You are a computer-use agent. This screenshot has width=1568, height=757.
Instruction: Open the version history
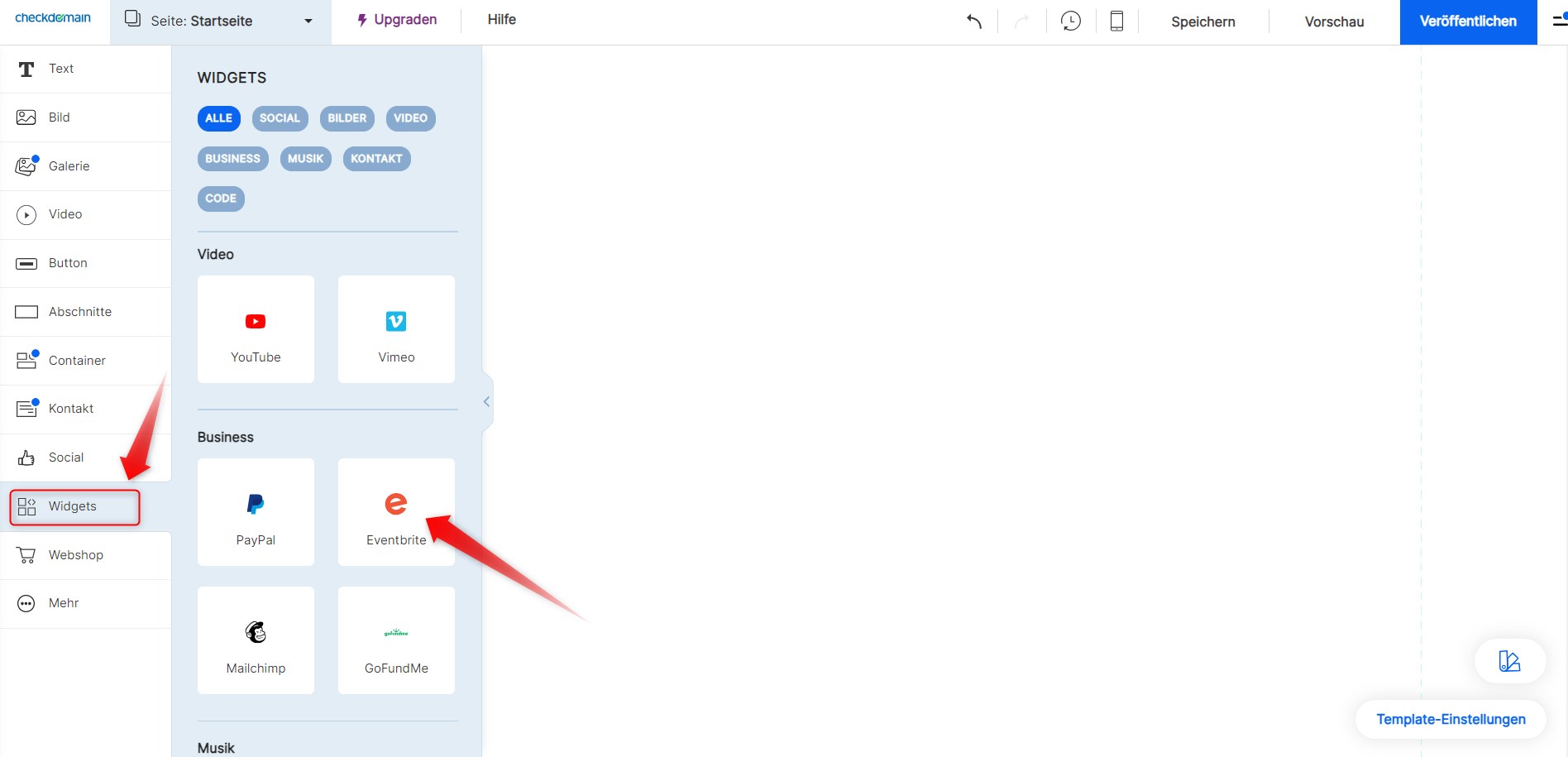(x=1071, y=21)
